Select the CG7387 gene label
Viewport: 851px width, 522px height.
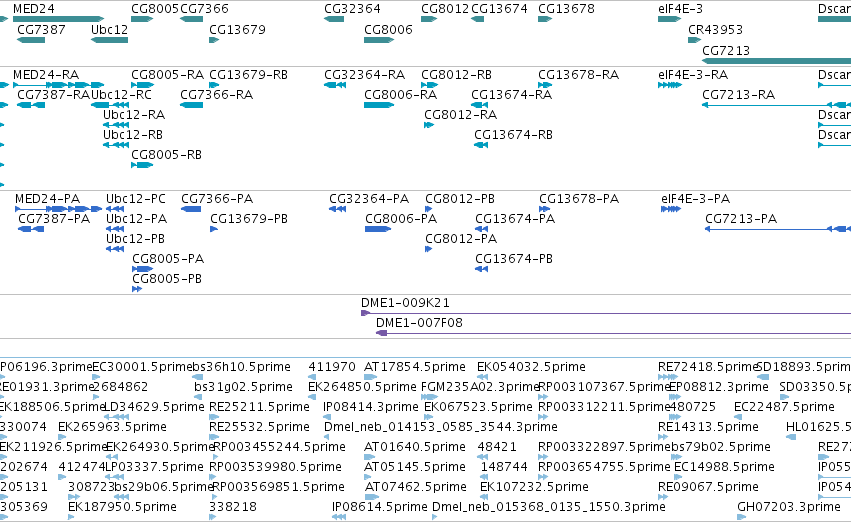[x=41, y=29]
